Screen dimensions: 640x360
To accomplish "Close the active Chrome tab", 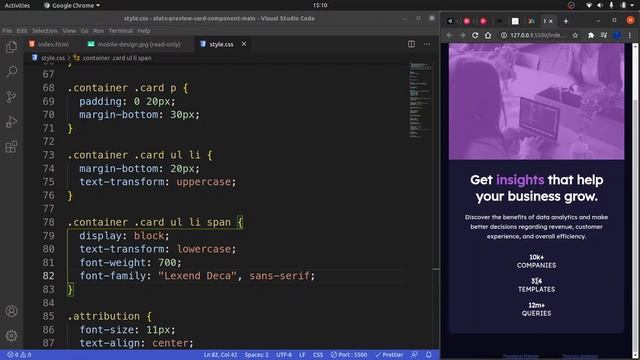I will 551,21.
